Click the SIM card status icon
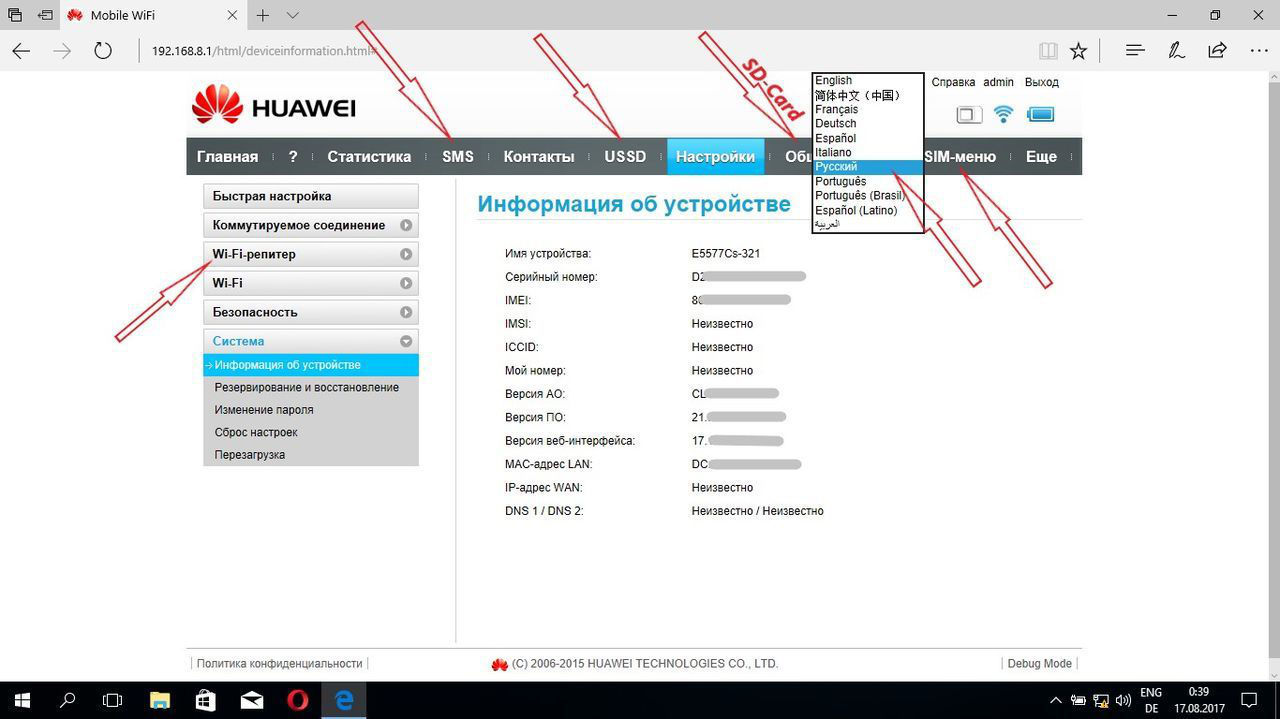Screen dimensions: 1280x719 pos(968,114)
